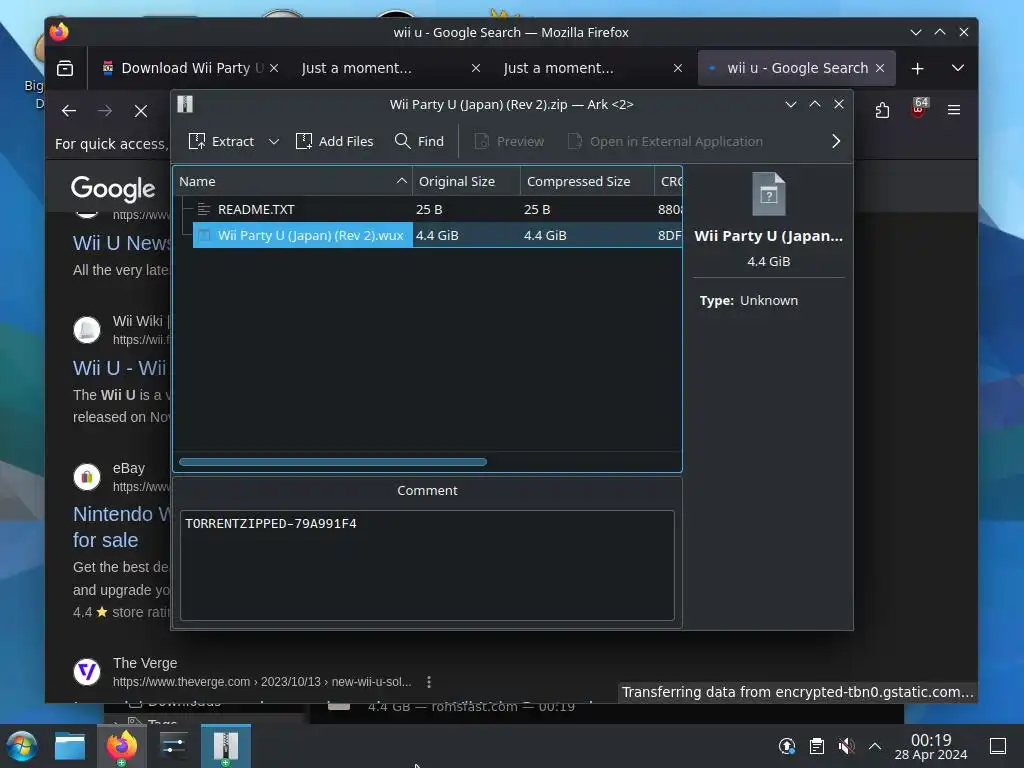
Task: Go back in Firefox
Action: [x=69, y=111]
